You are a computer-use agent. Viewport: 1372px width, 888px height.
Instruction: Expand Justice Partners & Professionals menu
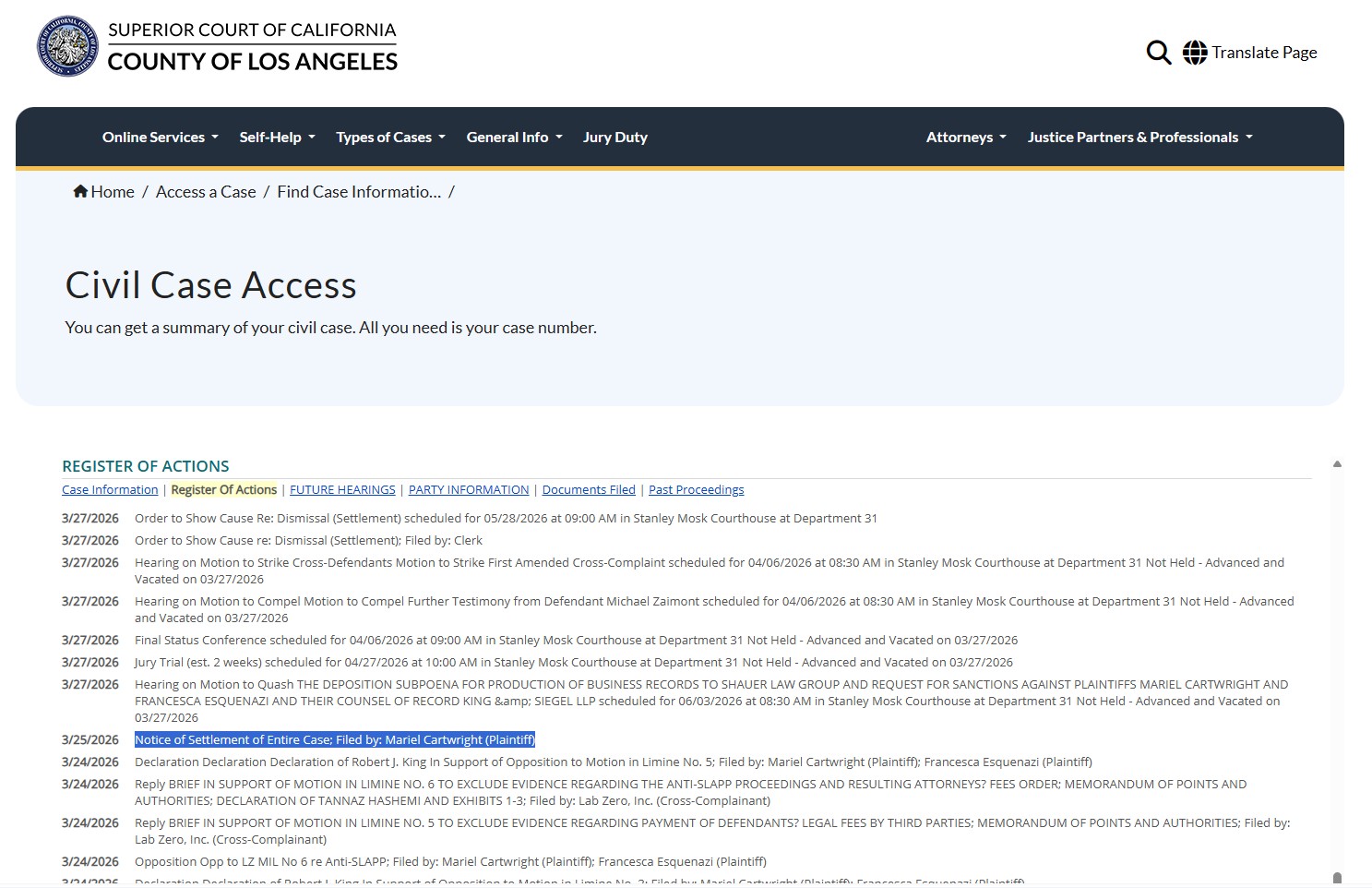point(1140,138)
